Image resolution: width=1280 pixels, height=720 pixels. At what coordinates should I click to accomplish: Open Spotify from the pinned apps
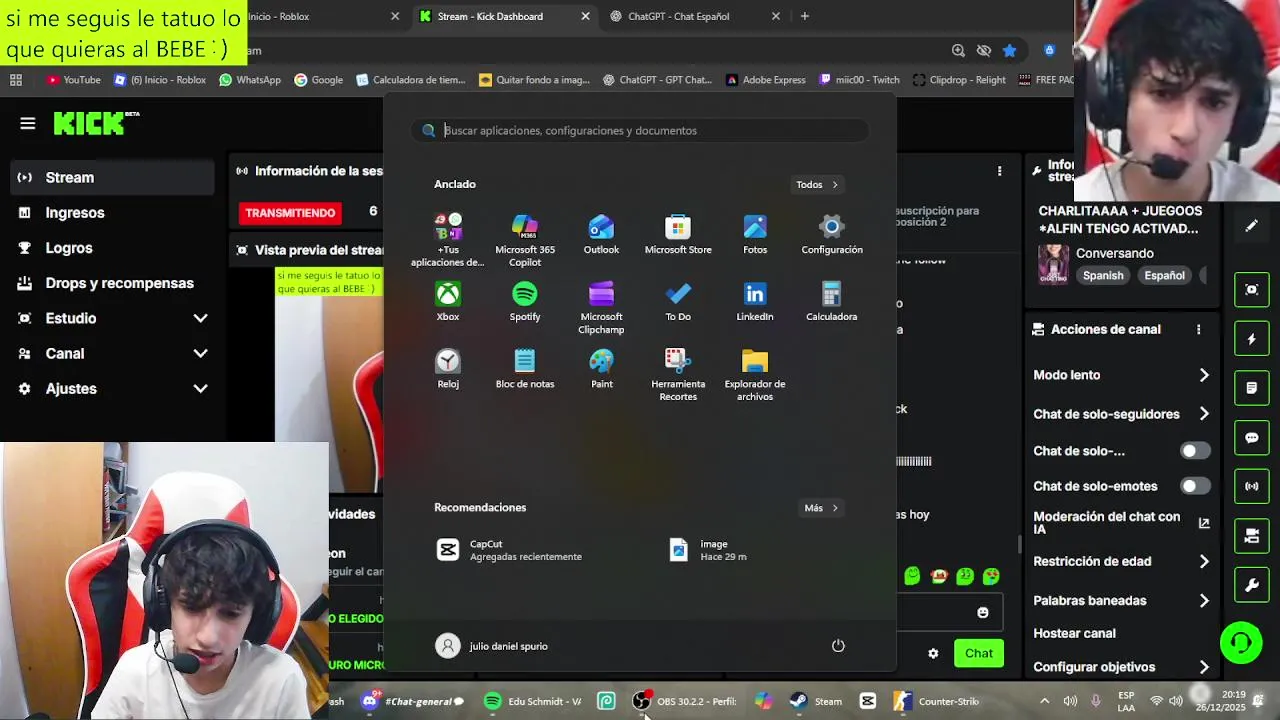click(525, 302)
